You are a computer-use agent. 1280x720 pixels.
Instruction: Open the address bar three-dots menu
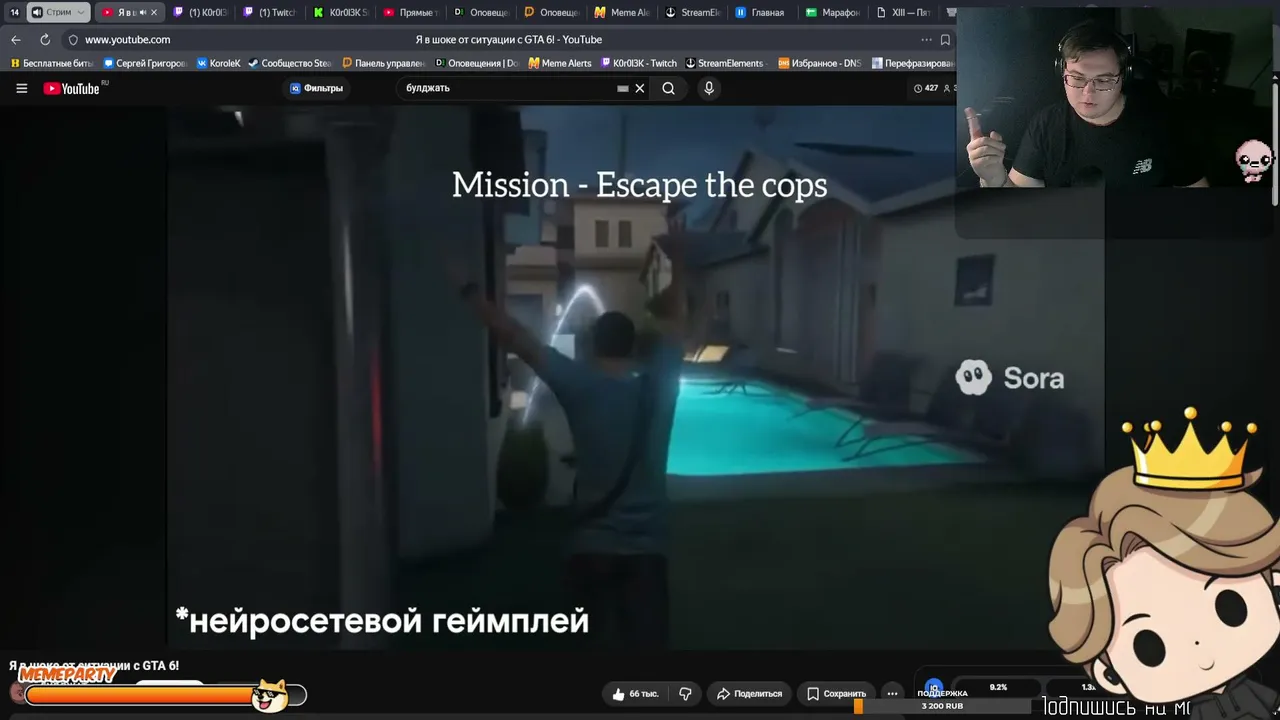tap(926, 40)
